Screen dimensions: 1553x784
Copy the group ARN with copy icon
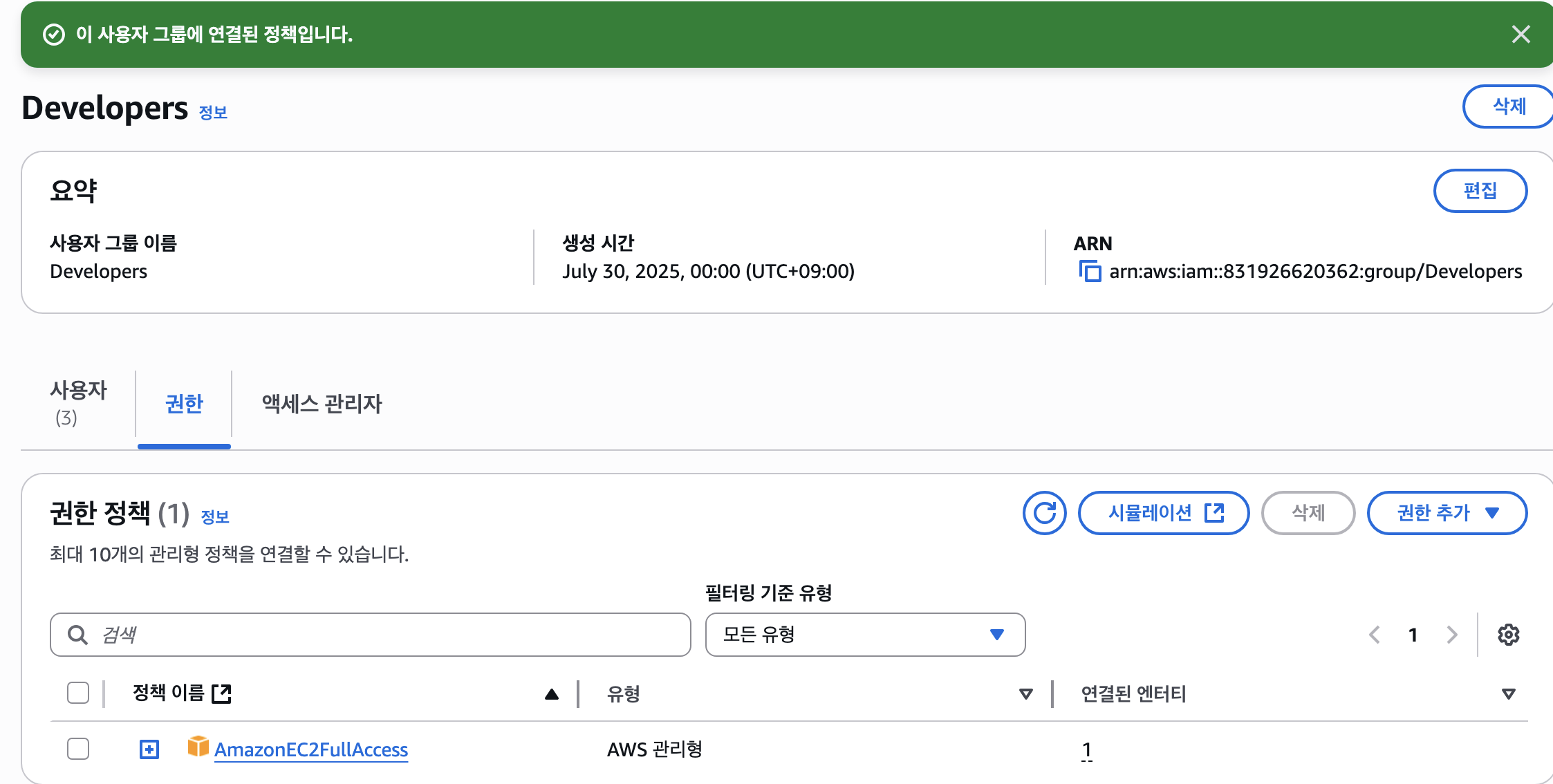[1090, 271]
